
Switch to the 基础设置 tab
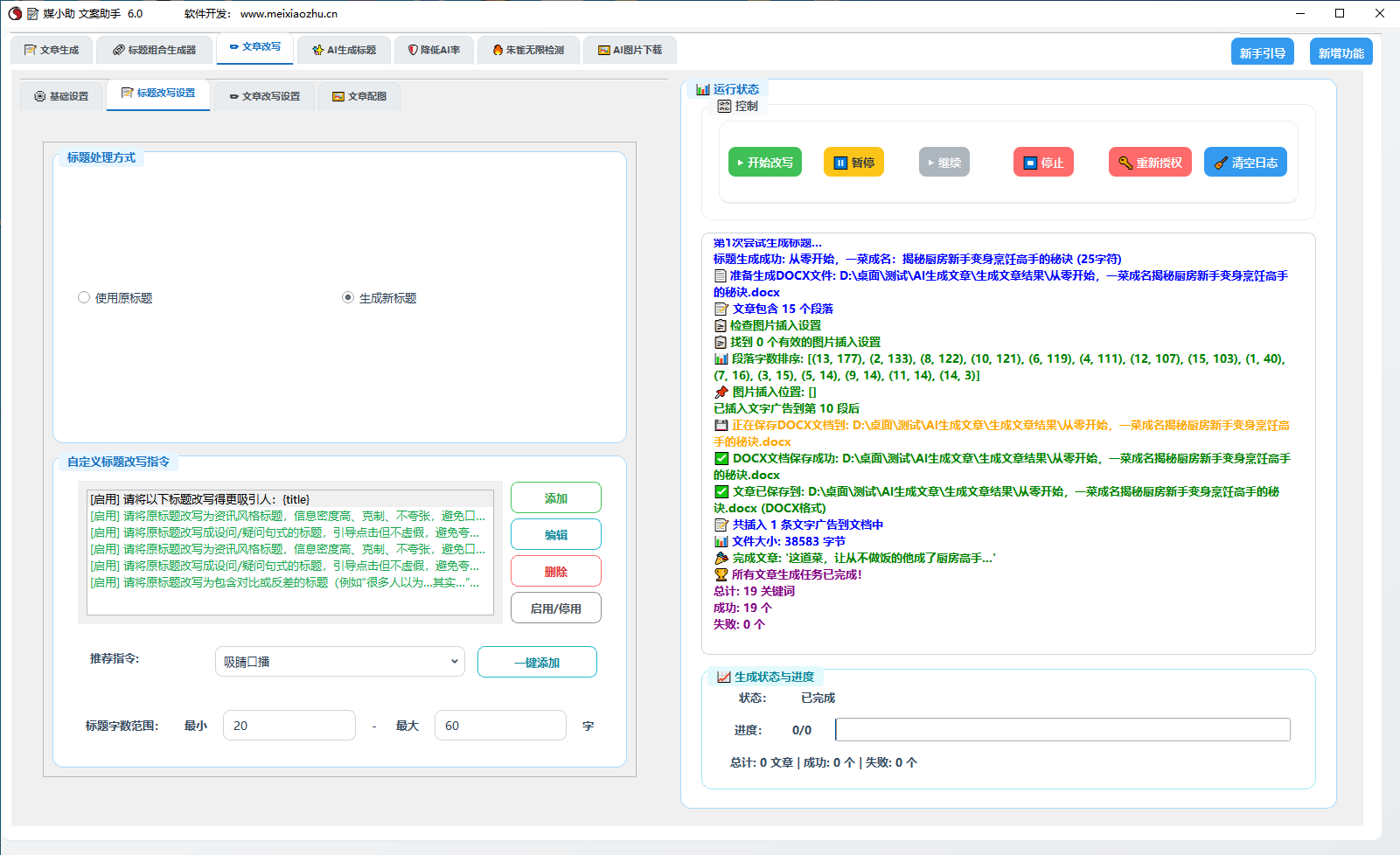tap(62, 95)
